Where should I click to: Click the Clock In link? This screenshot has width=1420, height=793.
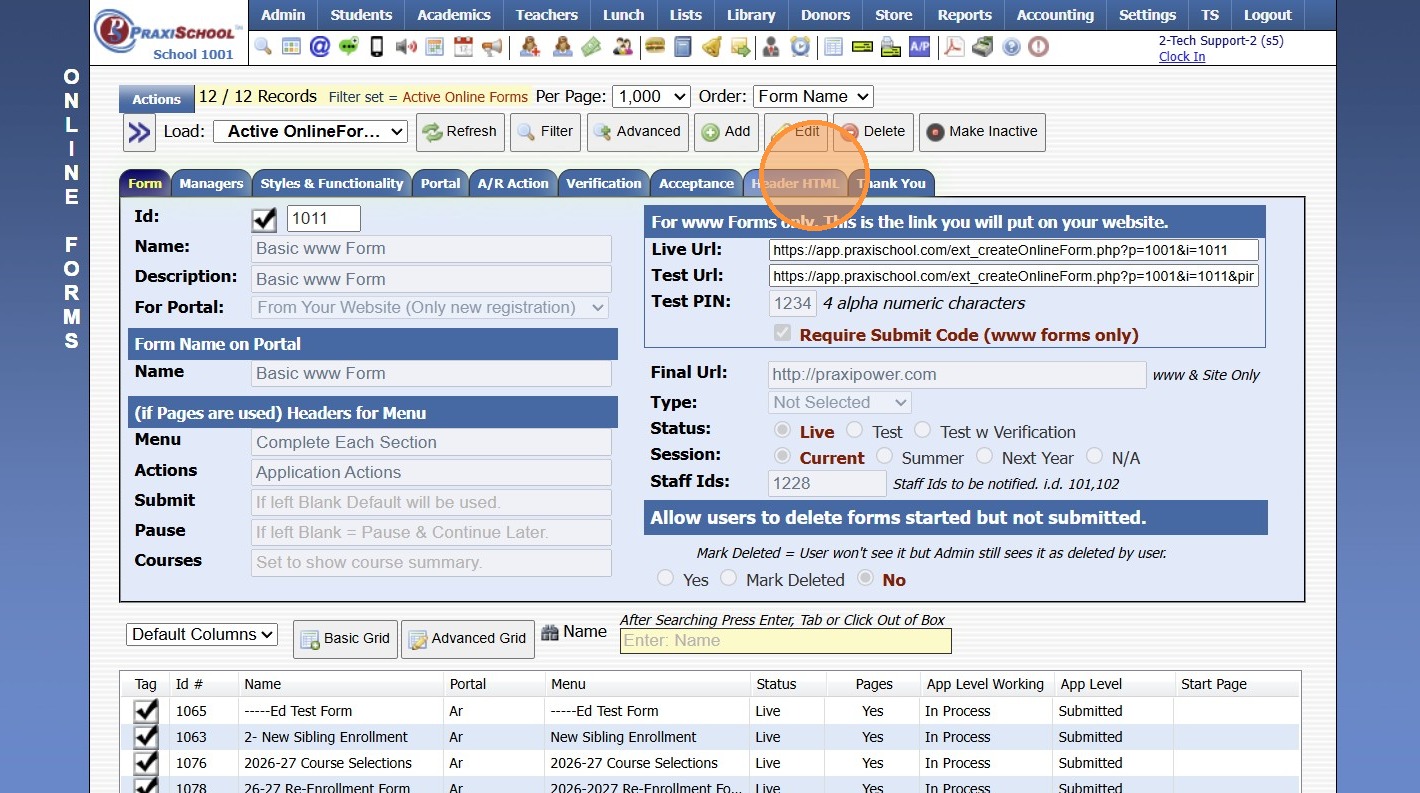click(1182, 57)
